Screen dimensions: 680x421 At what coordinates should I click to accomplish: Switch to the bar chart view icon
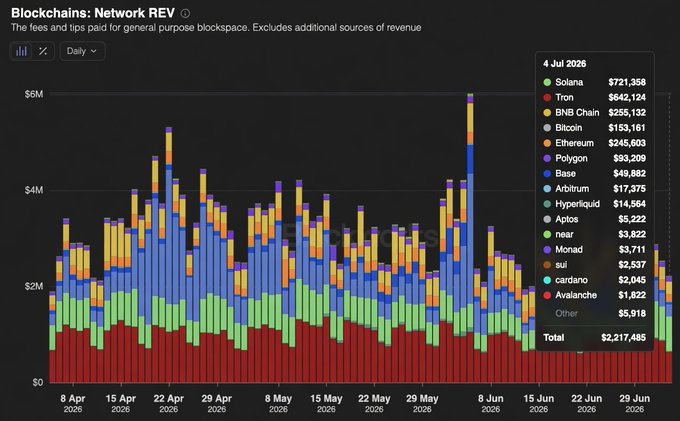click(x=21, y=51)
